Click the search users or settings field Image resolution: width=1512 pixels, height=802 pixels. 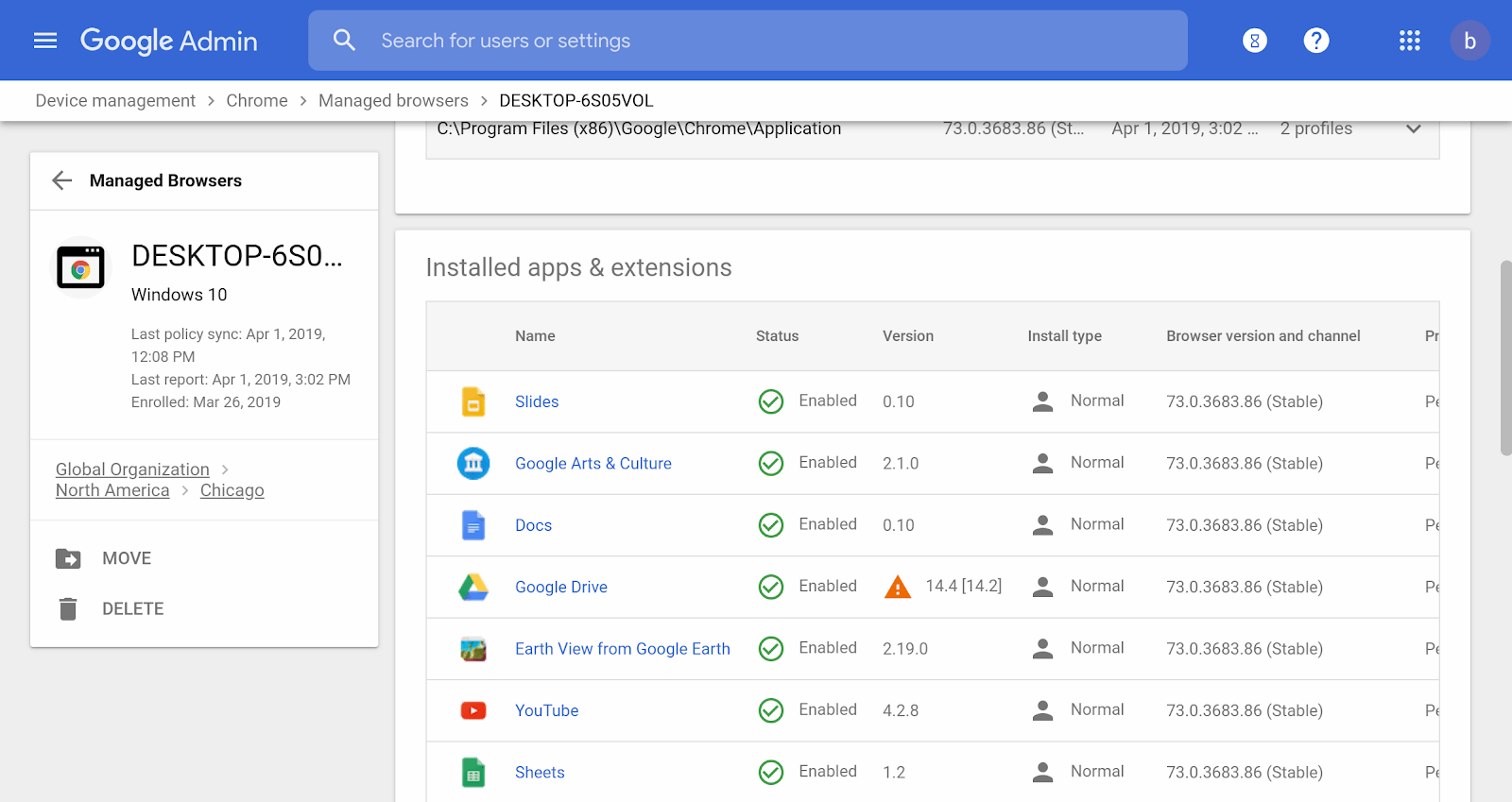click(747, 41)
